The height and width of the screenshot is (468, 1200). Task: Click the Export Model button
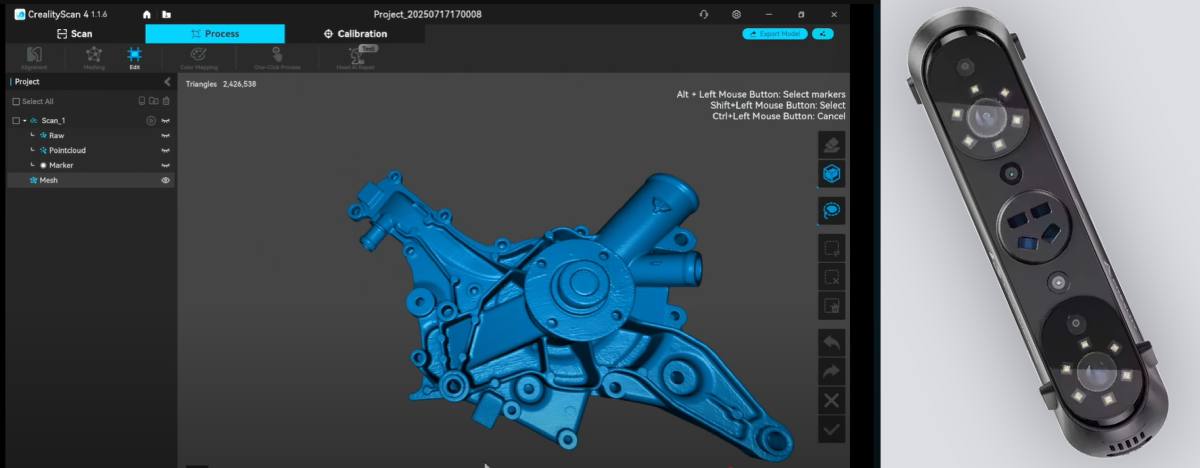(x=774, y=34)
